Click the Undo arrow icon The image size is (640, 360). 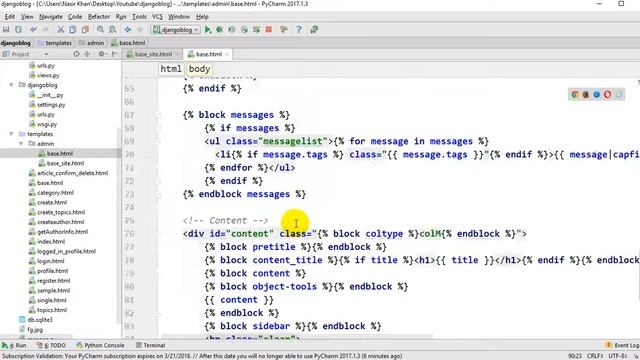[x=33, y=29]
